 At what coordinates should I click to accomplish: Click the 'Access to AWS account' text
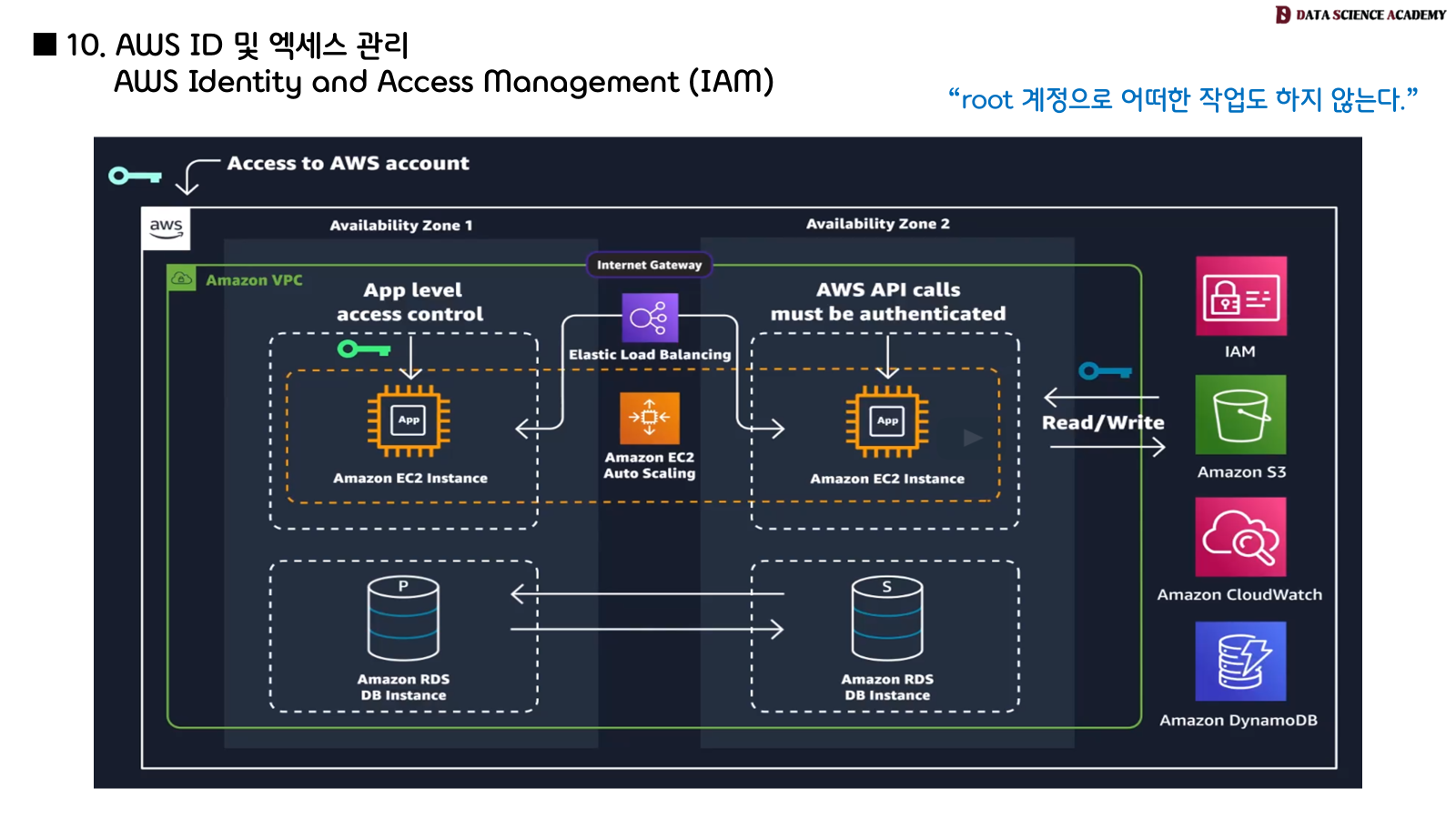(348, 163)
